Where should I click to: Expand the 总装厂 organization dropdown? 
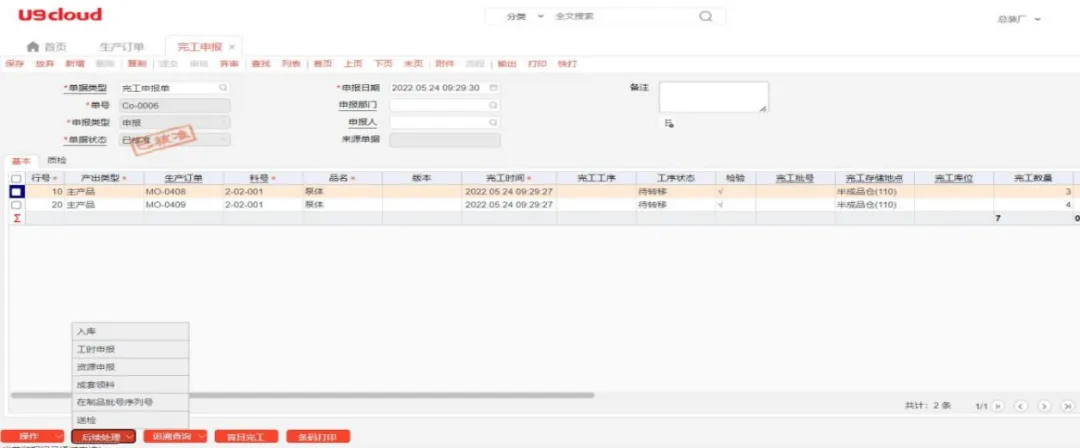click(x=1019, y=19)
